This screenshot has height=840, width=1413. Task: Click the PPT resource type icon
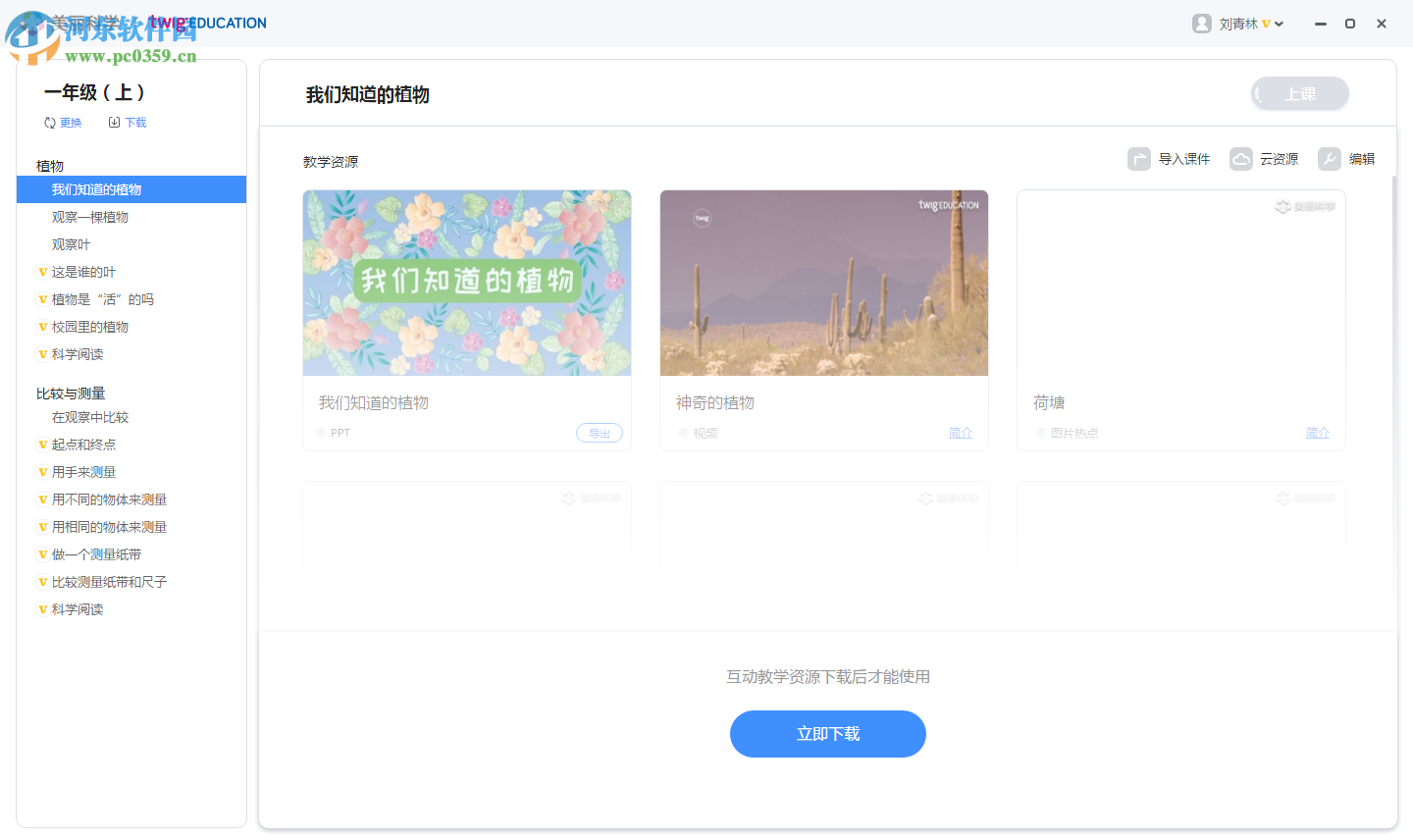click(321, 432)
